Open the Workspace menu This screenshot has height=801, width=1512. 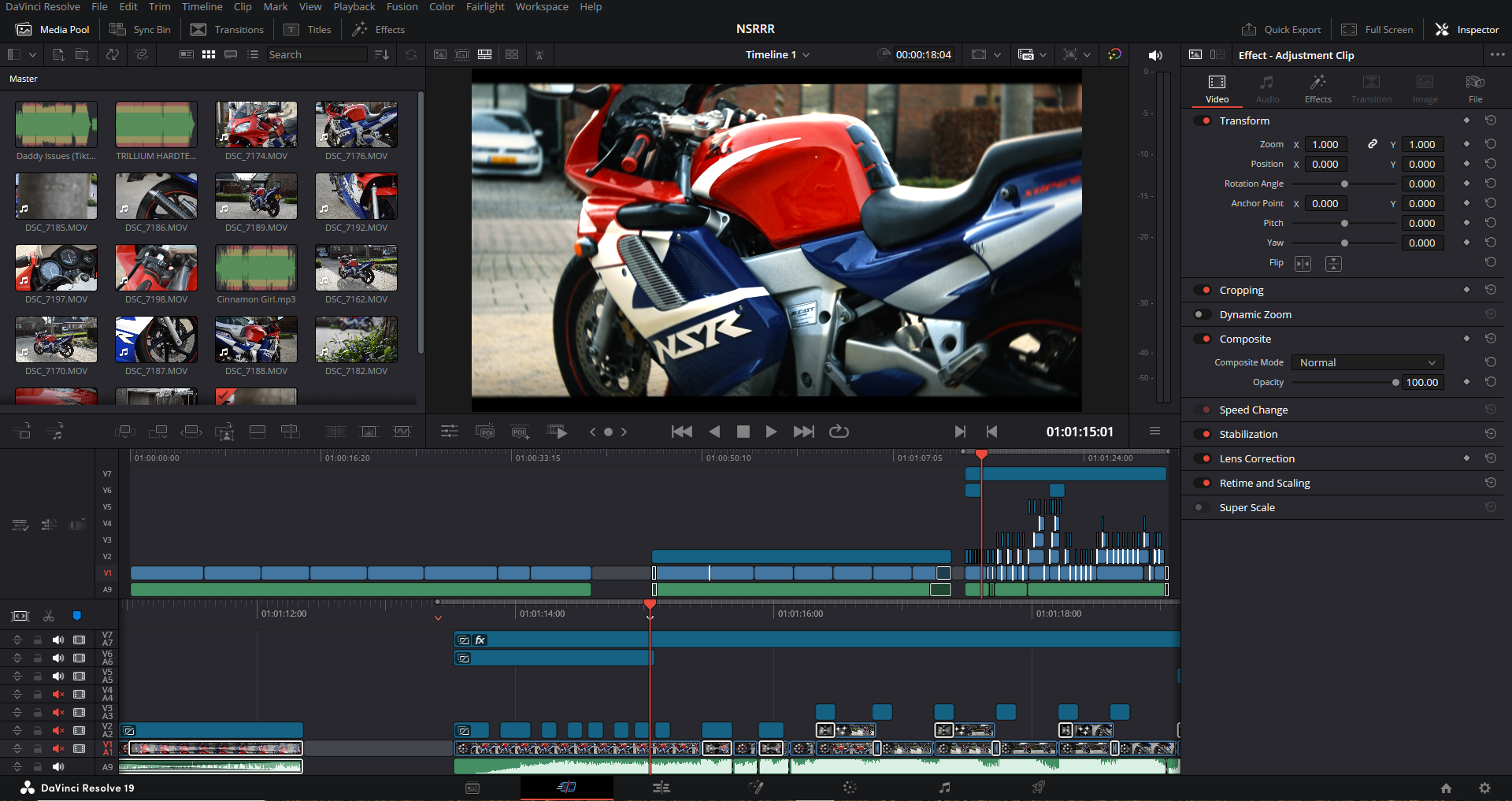542,6
